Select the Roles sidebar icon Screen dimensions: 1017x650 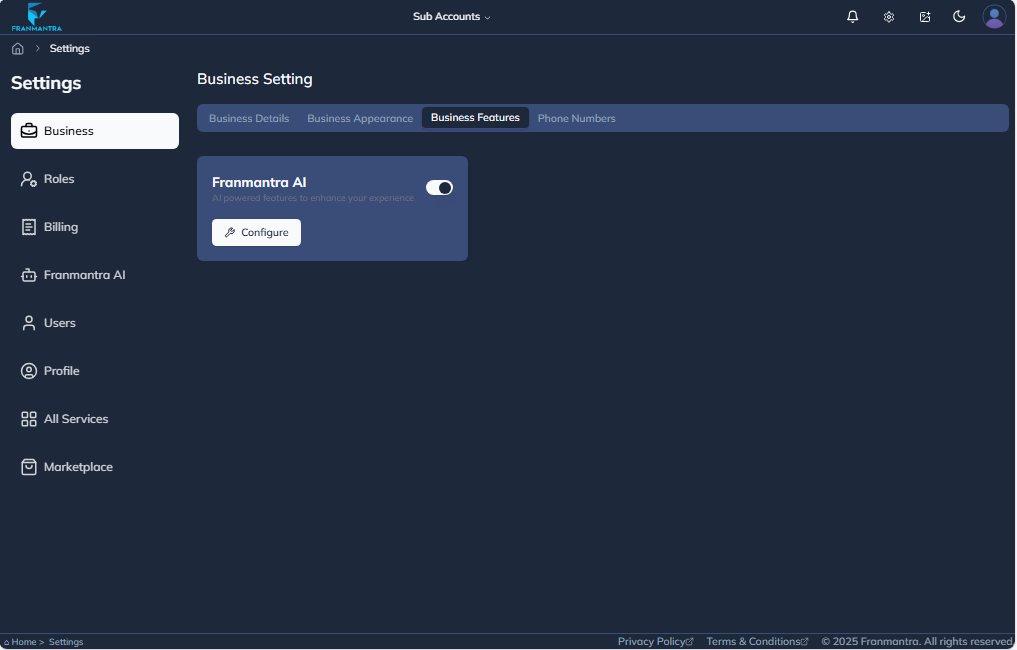[27, 178]
